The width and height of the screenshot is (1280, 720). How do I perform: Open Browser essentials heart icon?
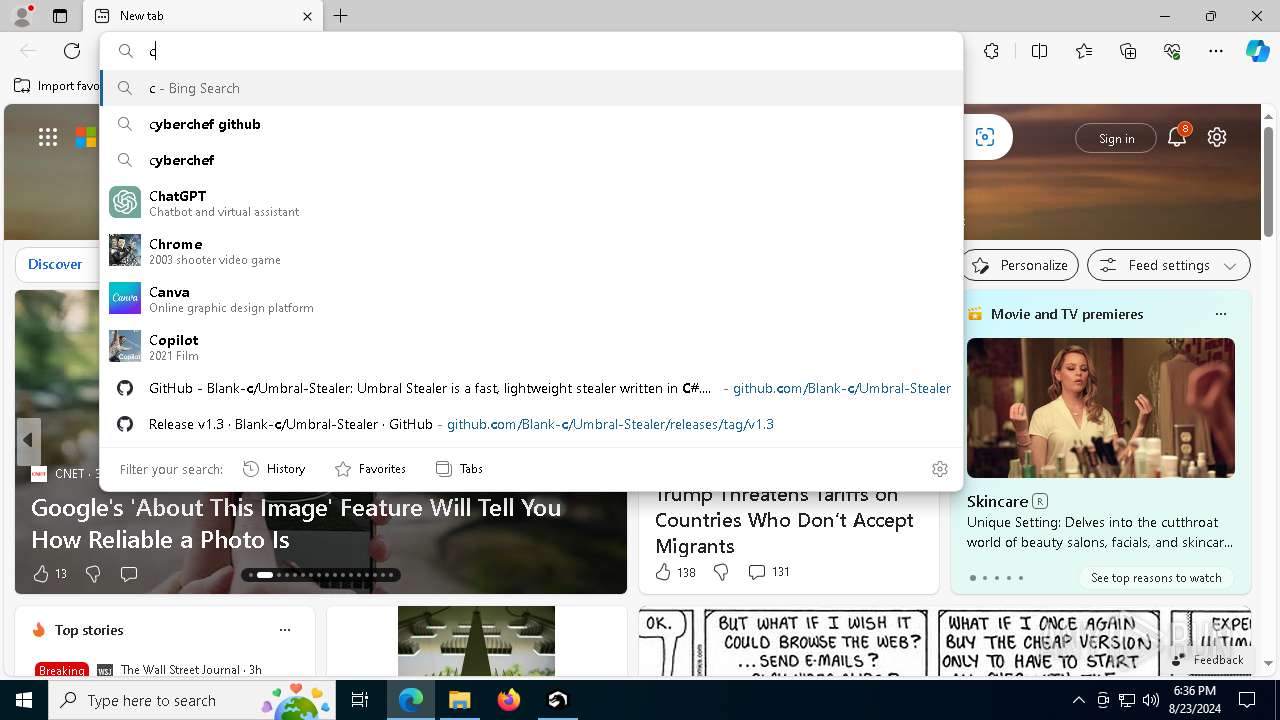(1172, 51)
